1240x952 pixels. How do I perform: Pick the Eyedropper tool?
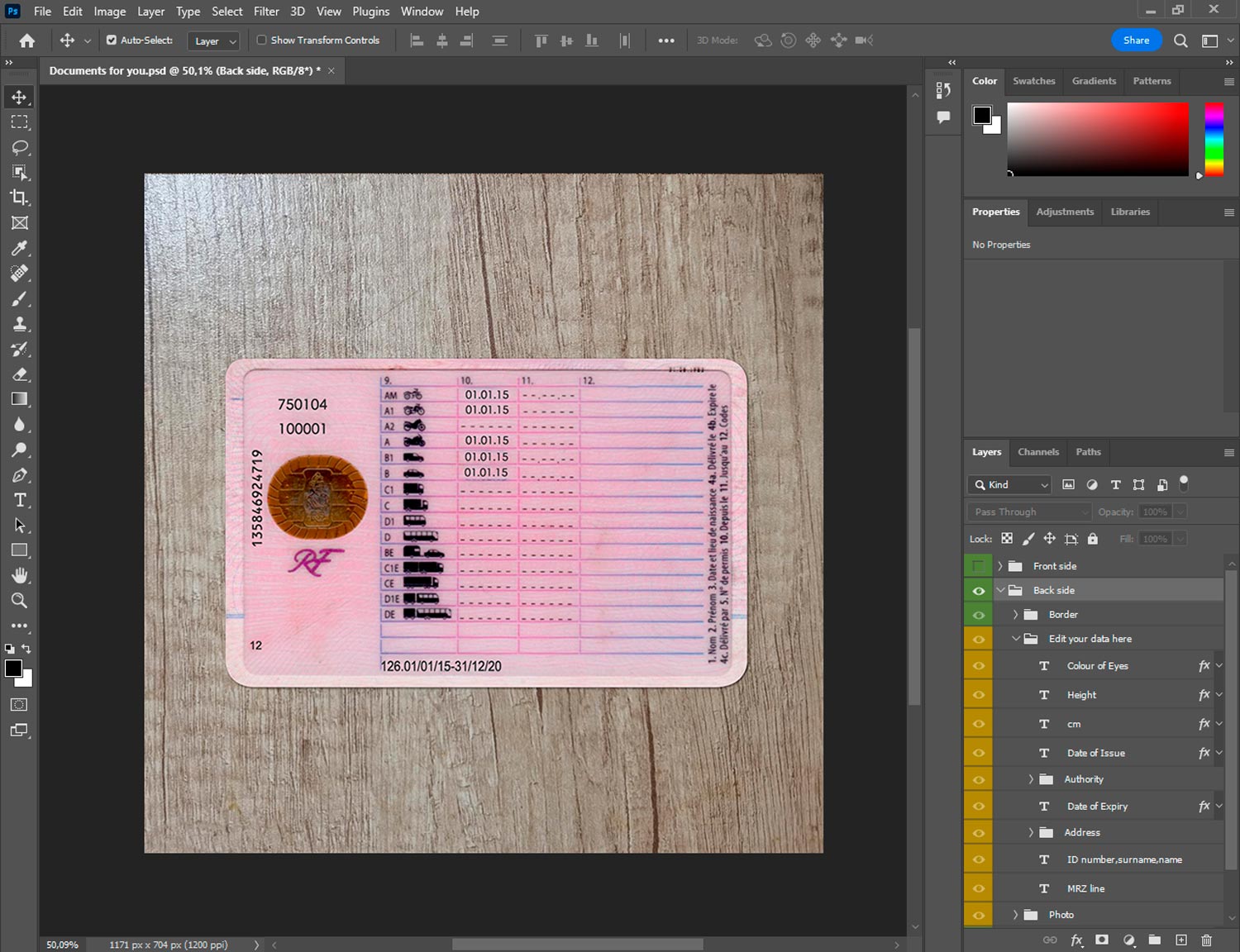[x=19, y=248]
